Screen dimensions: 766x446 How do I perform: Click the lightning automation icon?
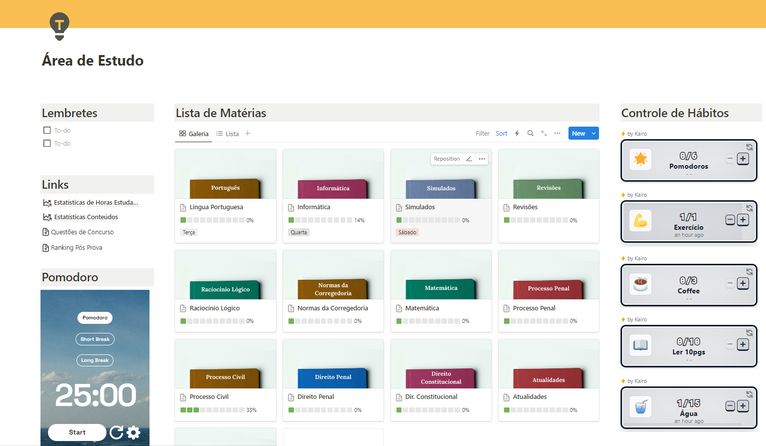pyautogui.click(x=517, y=133)
